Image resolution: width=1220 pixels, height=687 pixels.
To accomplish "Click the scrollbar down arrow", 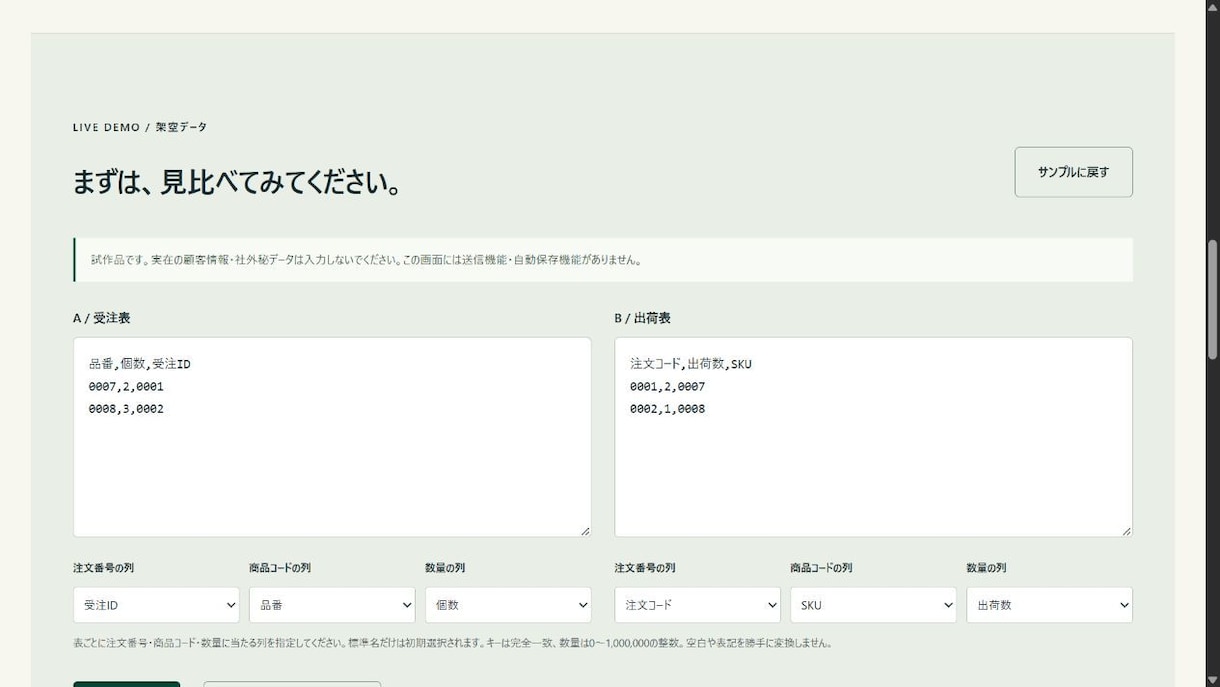I will coord(1213,679).
